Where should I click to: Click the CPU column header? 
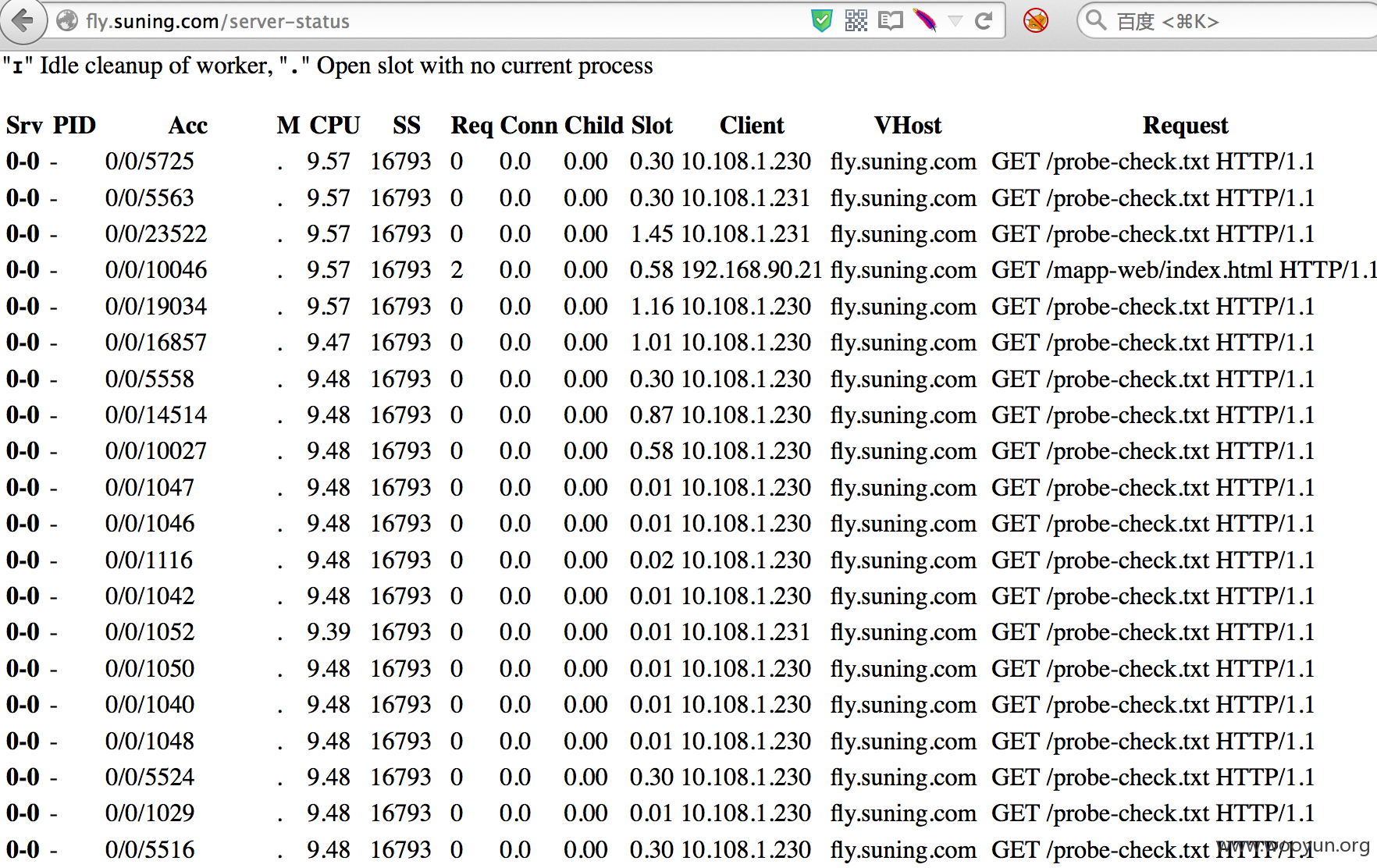pyautogui.click(x=335, y=126)
